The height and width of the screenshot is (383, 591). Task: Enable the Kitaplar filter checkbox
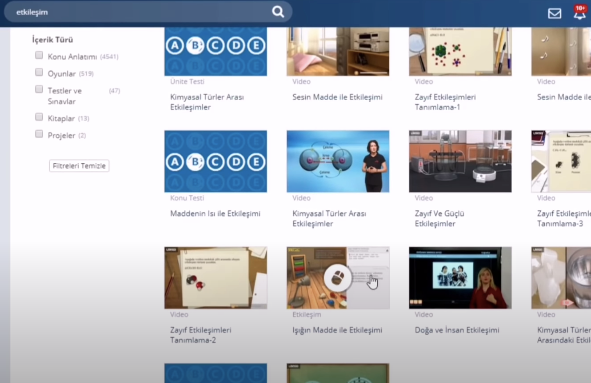click(39, 117)
